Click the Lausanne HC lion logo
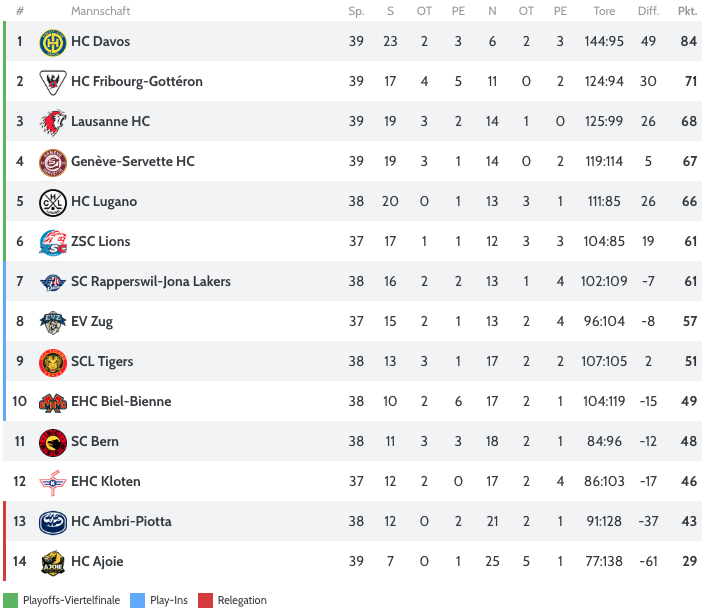The width and height of the screenshot is (708, 613). click(x=52, y=122)
